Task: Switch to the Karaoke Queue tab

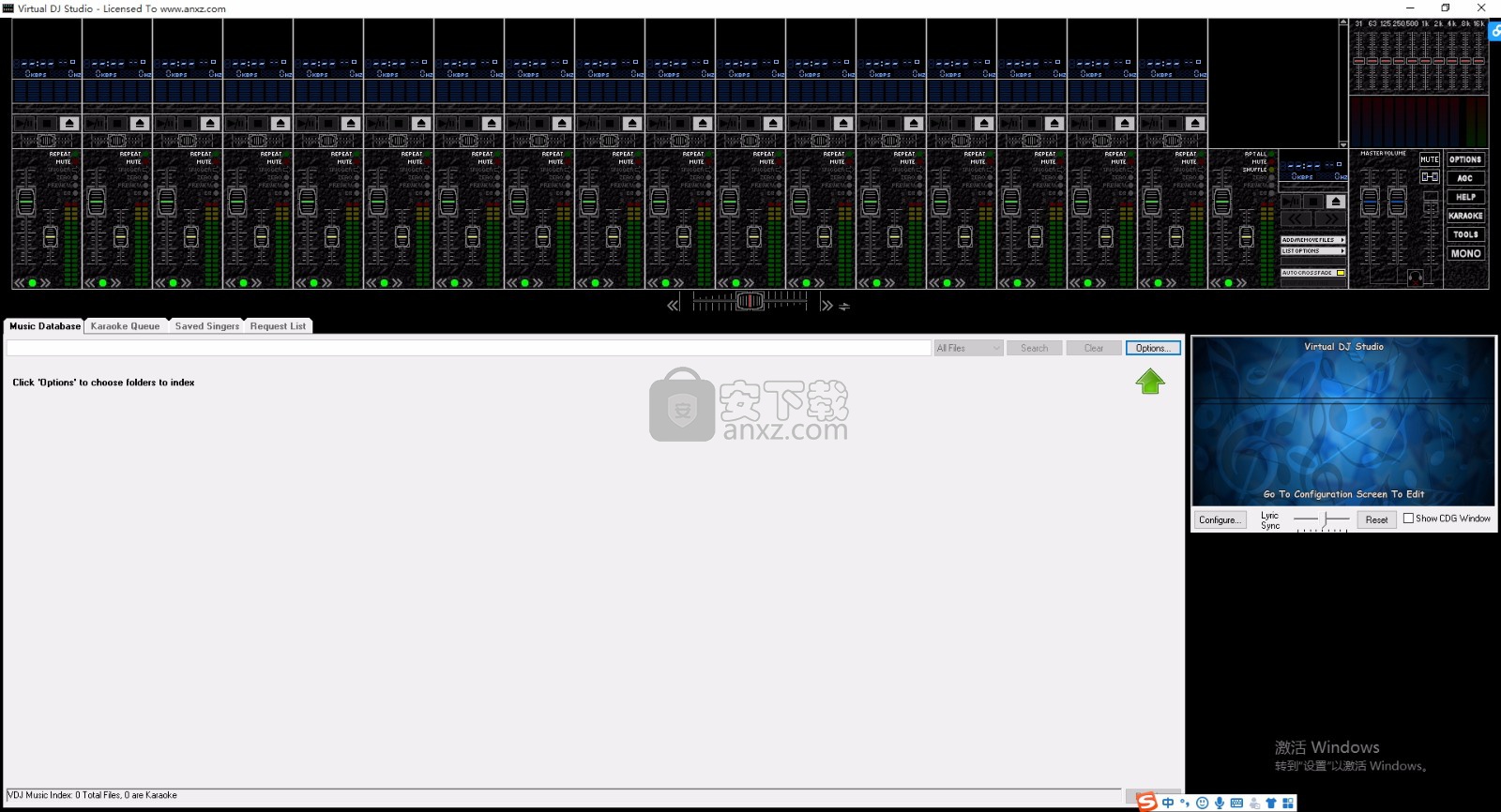Action: click(x=125, y=326)
